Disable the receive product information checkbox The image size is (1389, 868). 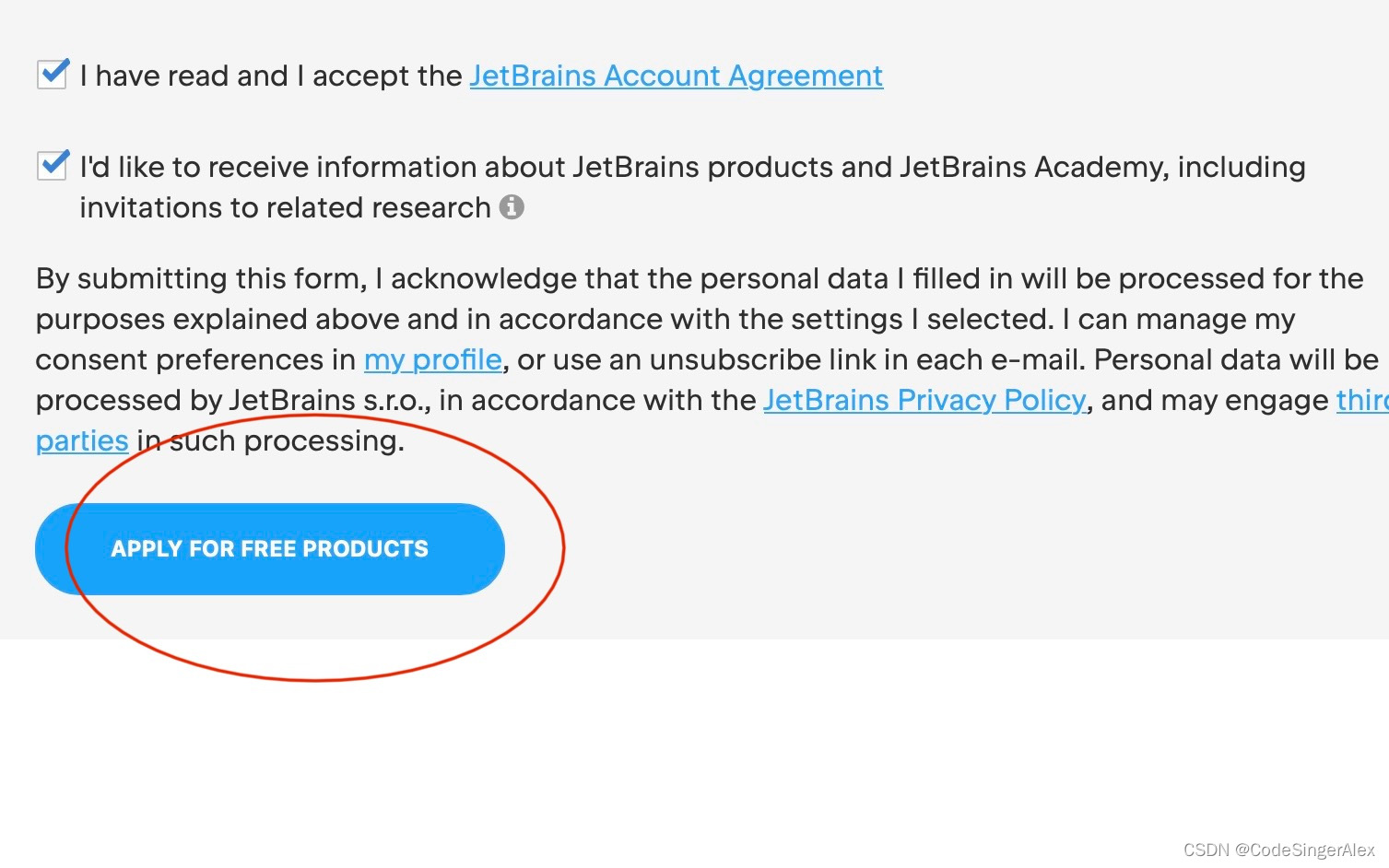tap(52, 166)
